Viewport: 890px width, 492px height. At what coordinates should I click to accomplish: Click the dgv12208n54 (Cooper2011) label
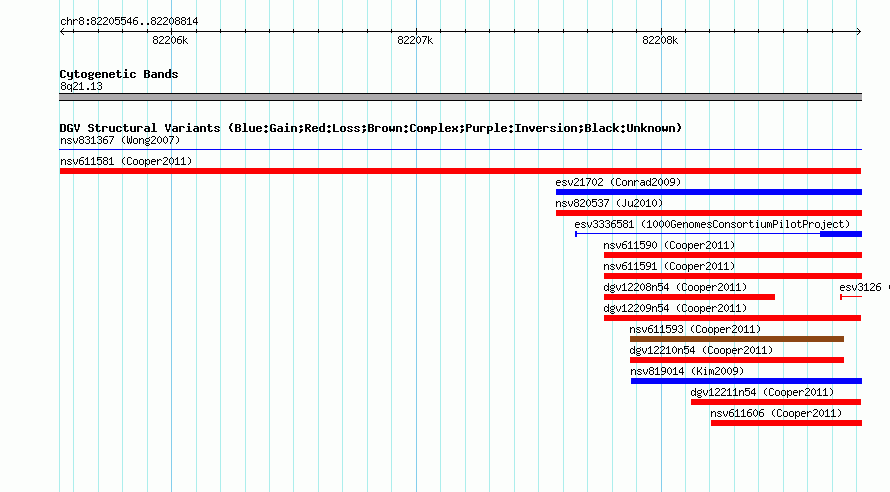[675, 287]
